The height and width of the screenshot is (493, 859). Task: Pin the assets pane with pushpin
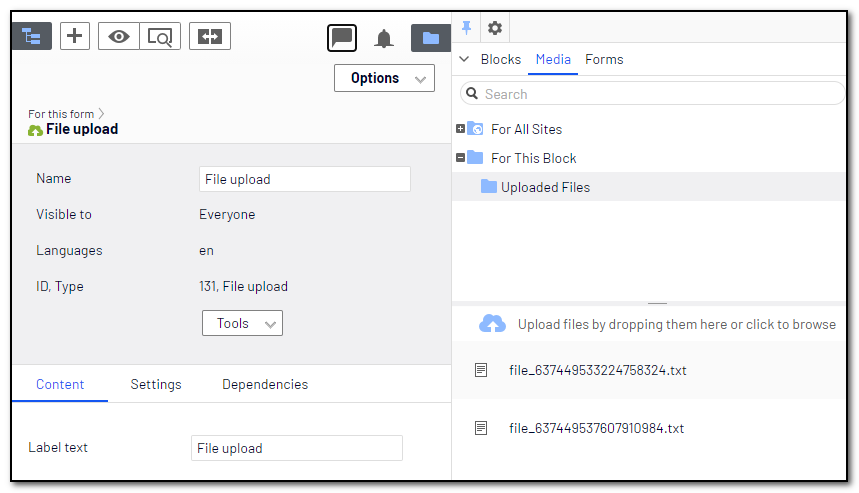pos(466,27)
